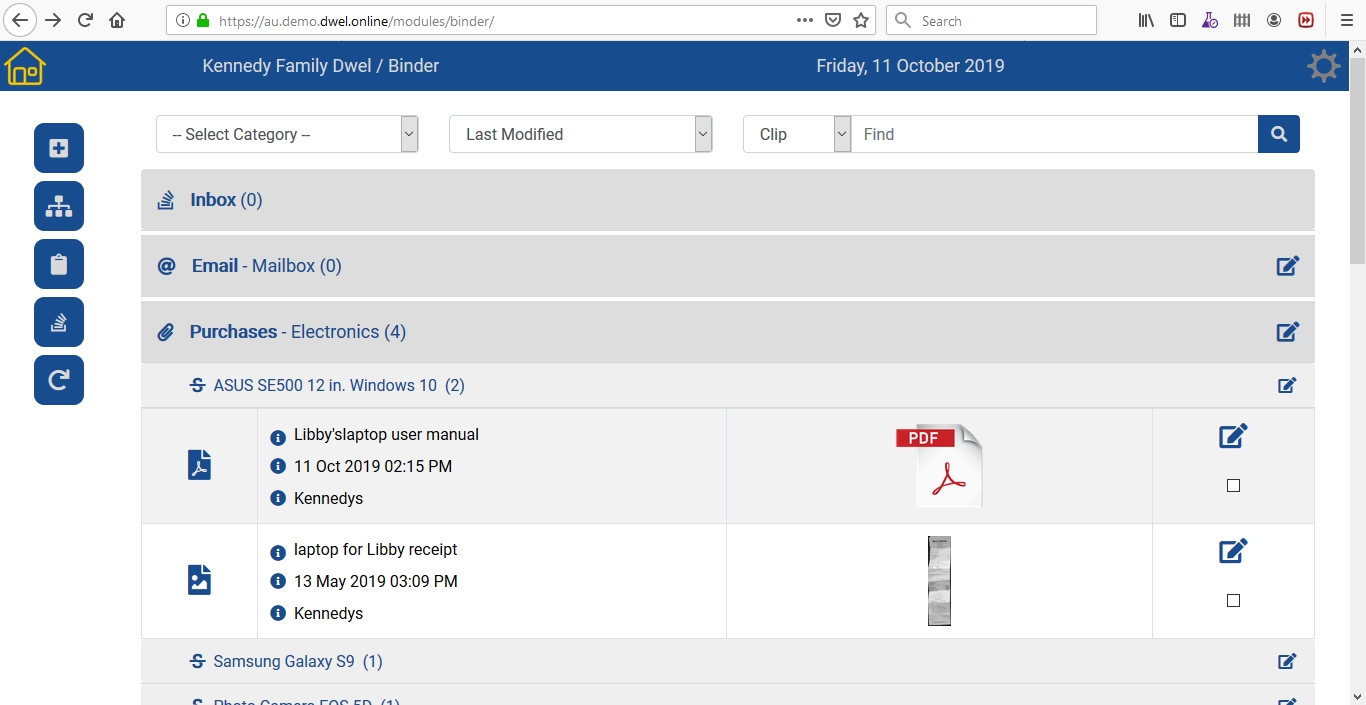Click the info icon beside laptop for Libby receipt
This screenshot has width=1366, height=705.
278,552
